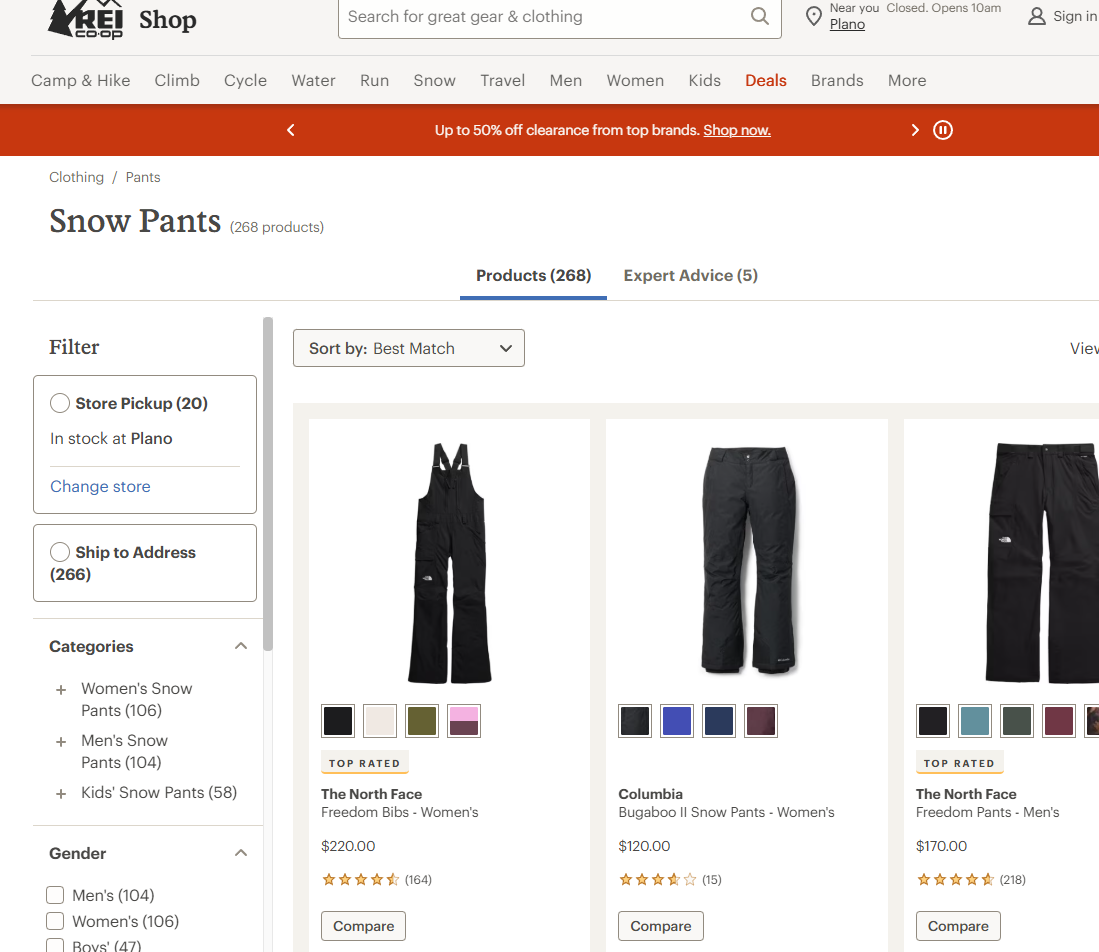Screen dimensions: 1099x952
Task: Switch to the Products (268) tab
Action: click(533, 276)
